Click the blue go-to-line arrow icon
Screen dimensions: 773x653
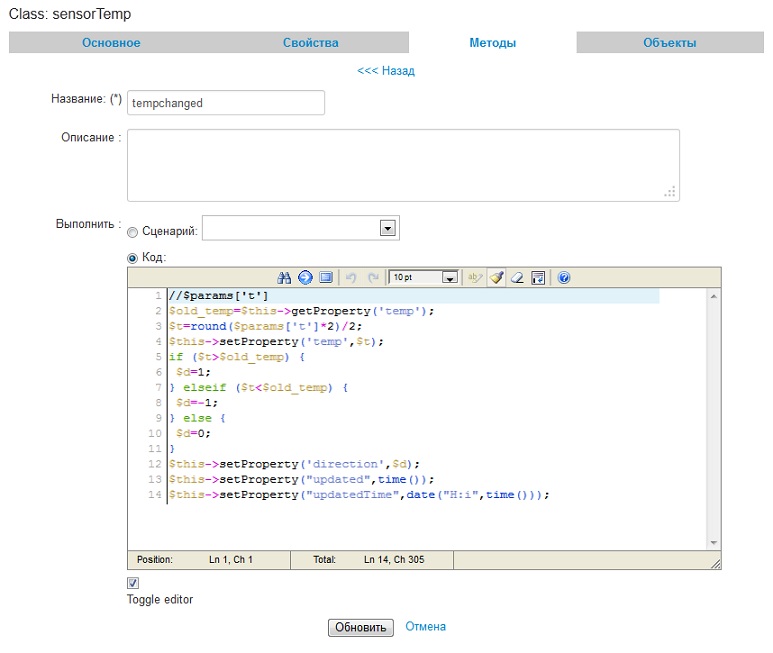pyautogui.click(x=305, y=277)
